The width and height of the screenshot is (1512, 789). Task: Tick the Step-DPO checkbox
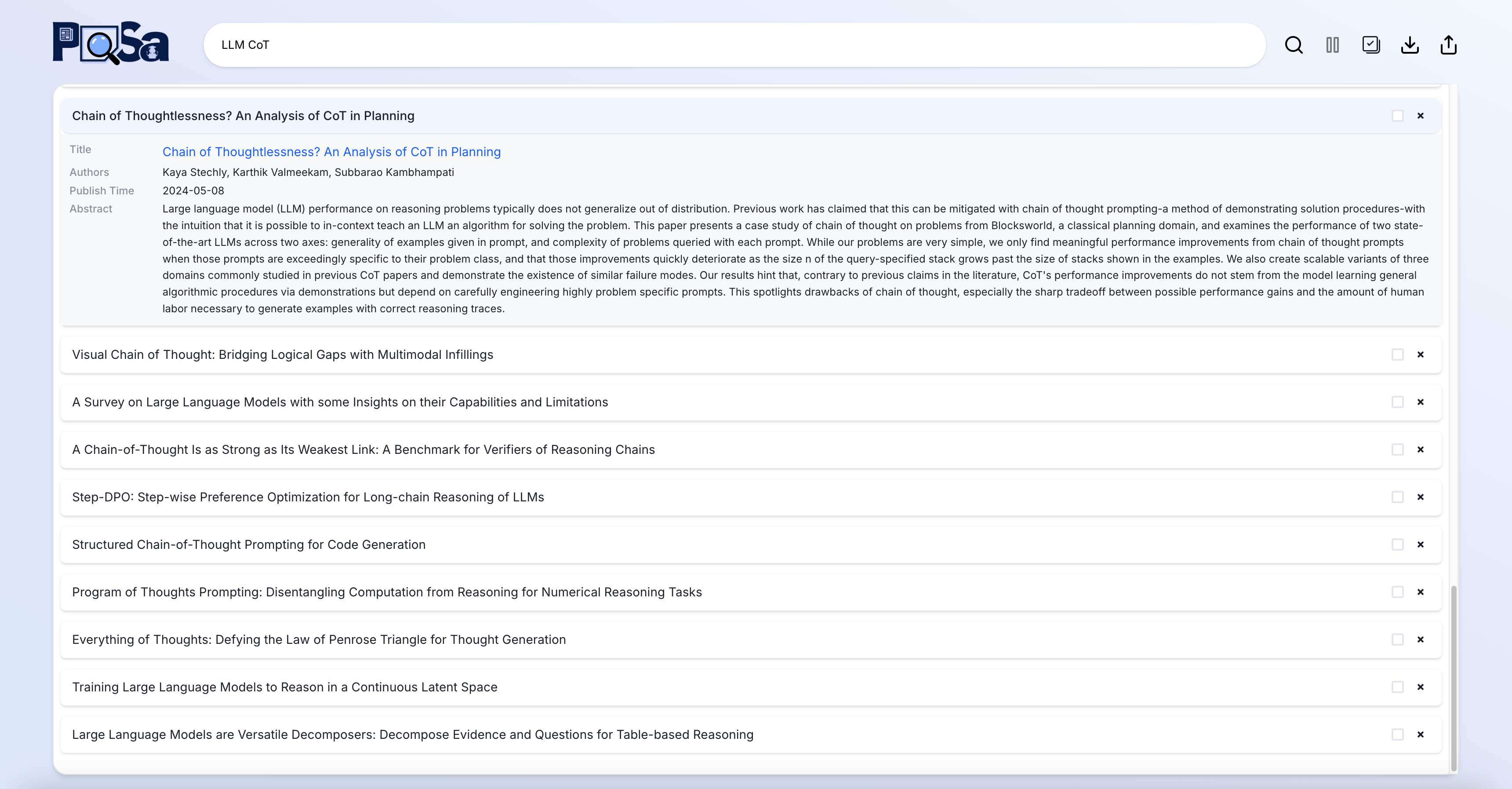pyautogui.click(x=1398, y=497)
